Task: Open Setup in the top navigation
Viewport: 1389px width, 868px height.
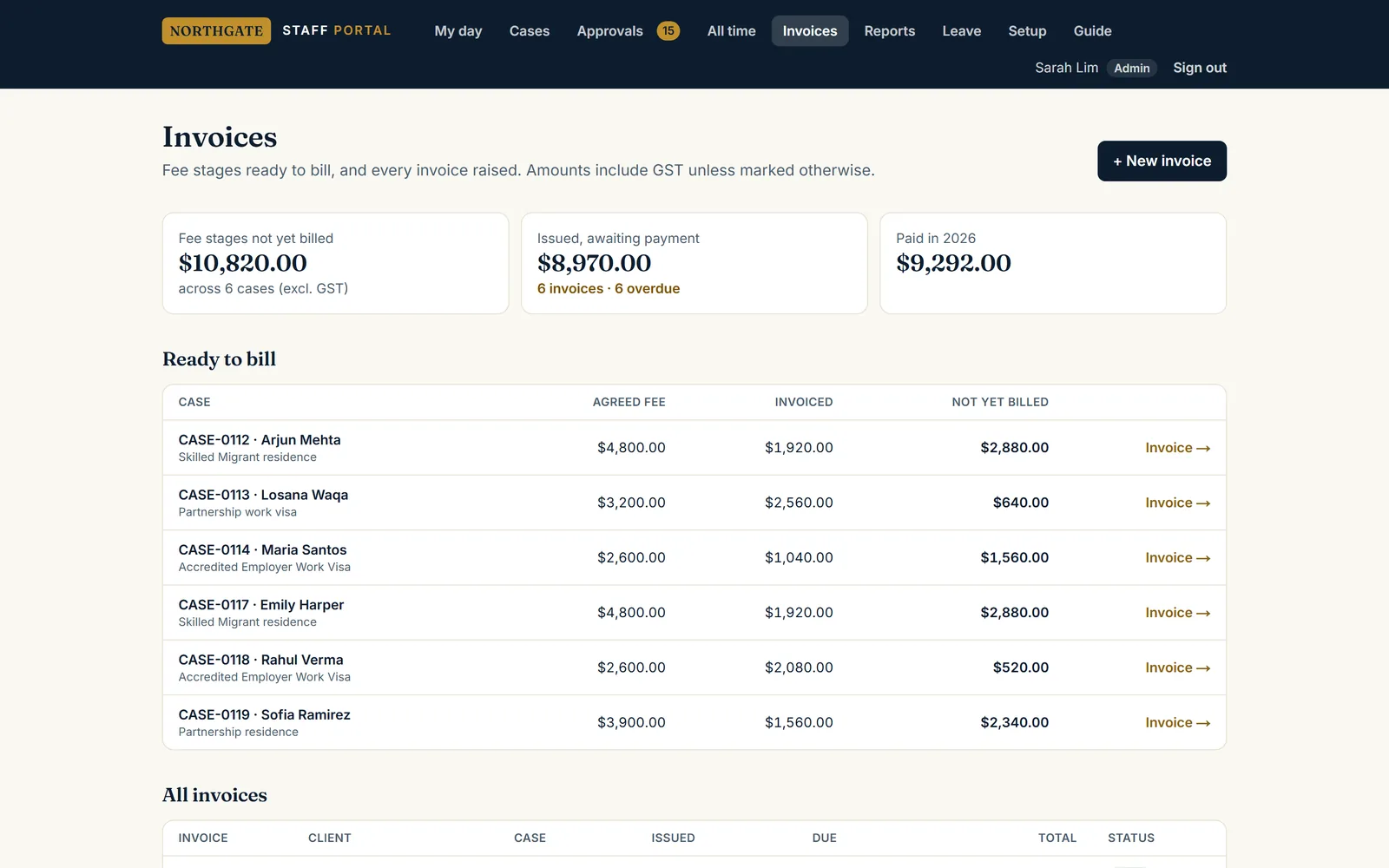Action: (x=1027, y=30)
